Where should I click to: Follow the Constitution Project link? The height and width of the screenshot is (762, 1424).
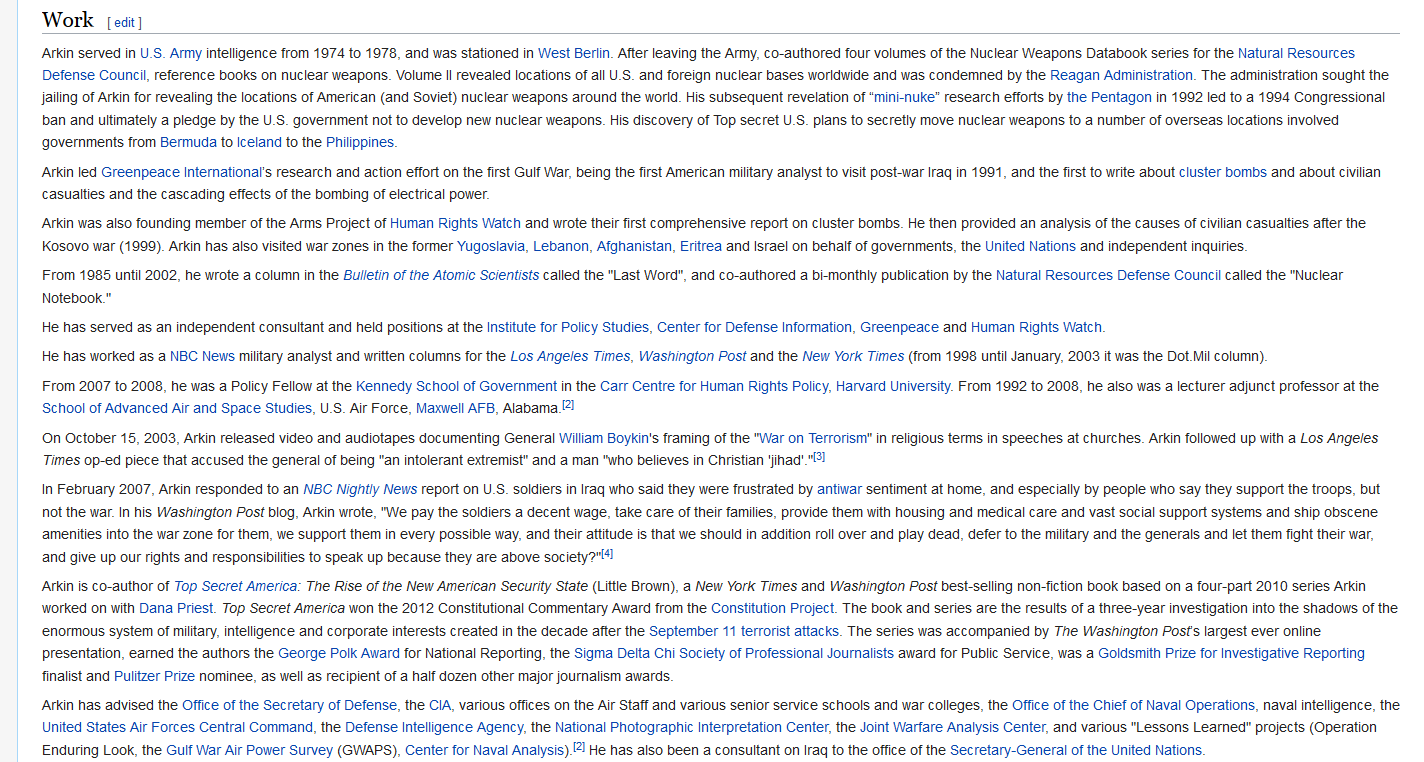pyautogui.click(x=772, y=608)
